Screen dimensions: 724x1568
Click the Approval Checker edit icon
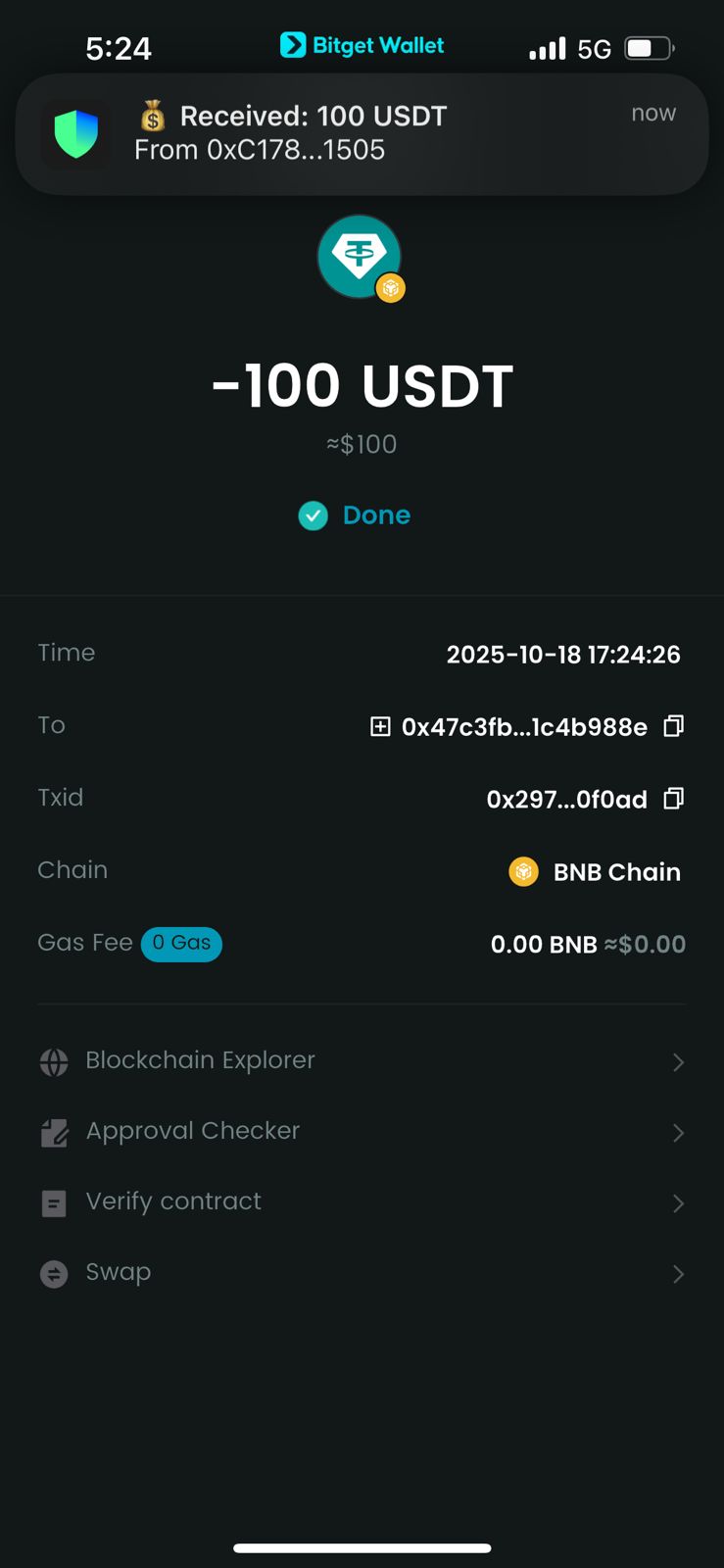(54, 1133)
